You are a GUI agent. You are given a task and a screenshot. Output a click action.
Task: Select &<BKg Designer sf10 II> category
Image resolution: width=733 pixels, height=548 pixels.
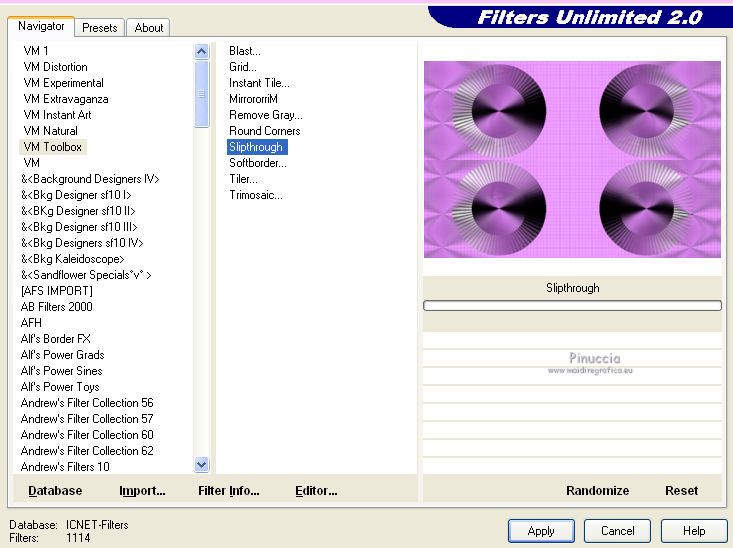pyautogui.click(x=78, y=211)
